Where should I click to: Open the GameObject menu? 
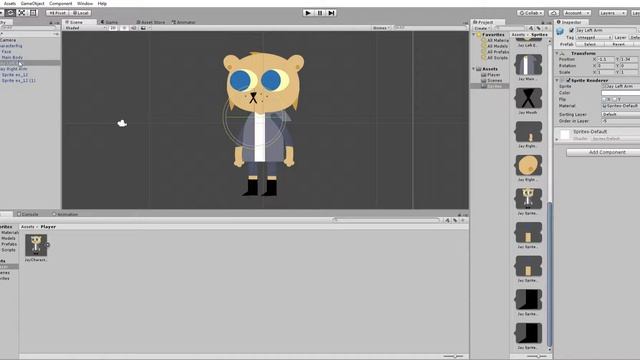point(32,3)
